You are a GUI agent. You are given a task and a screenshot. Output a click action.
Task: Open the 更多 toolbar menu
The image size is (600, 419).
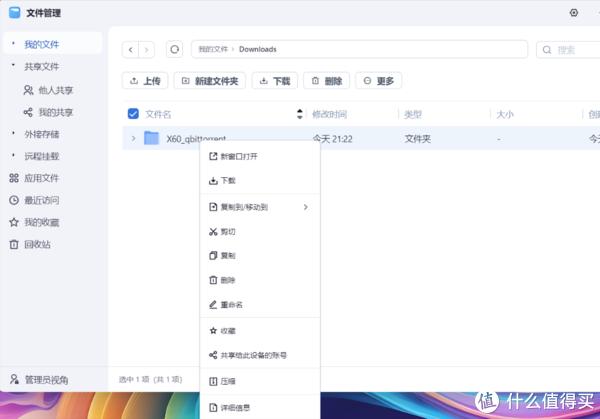(x=378, y=81)
